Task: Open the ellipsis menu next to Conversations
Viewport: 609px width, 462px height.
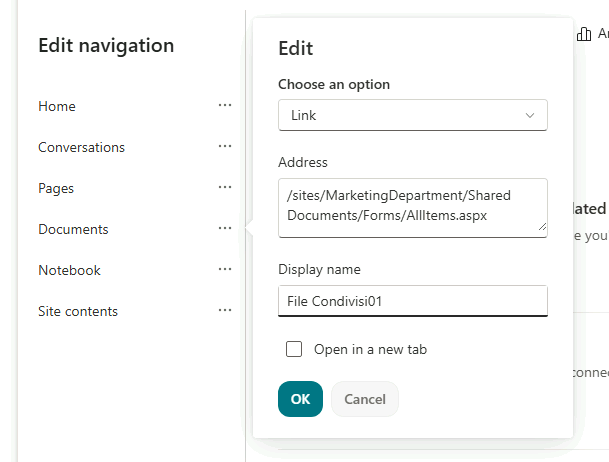Action: pos(225,146)
